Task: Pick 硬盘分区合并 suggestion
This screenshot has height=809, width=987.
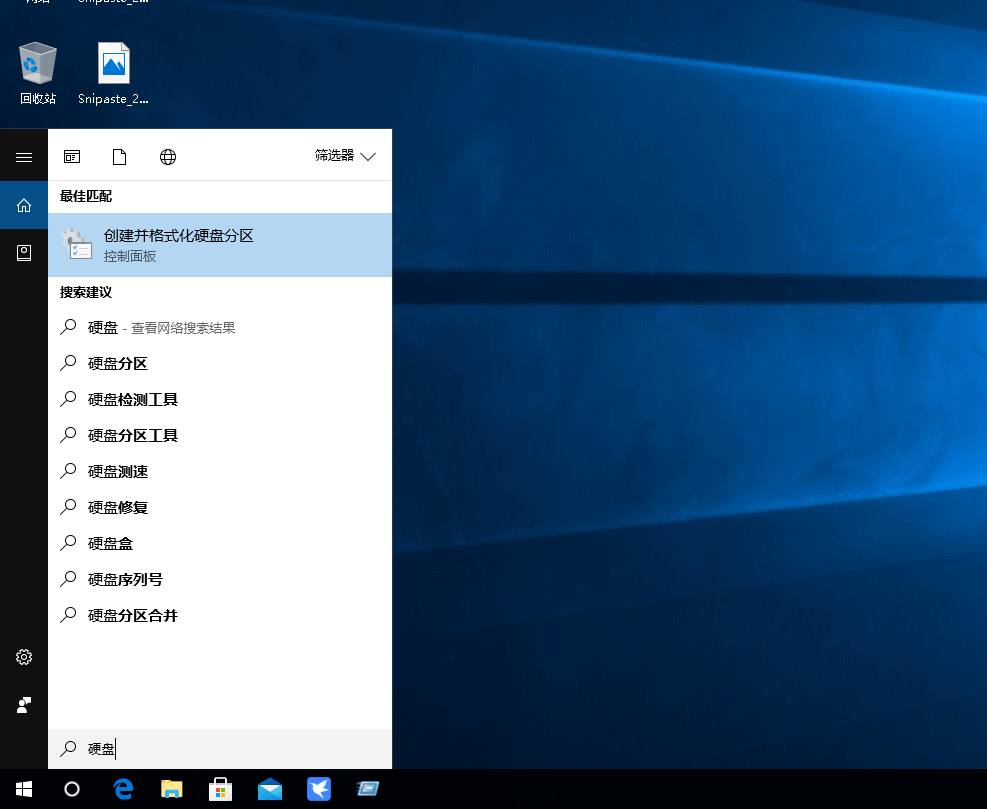Action: tap(133, 616)
